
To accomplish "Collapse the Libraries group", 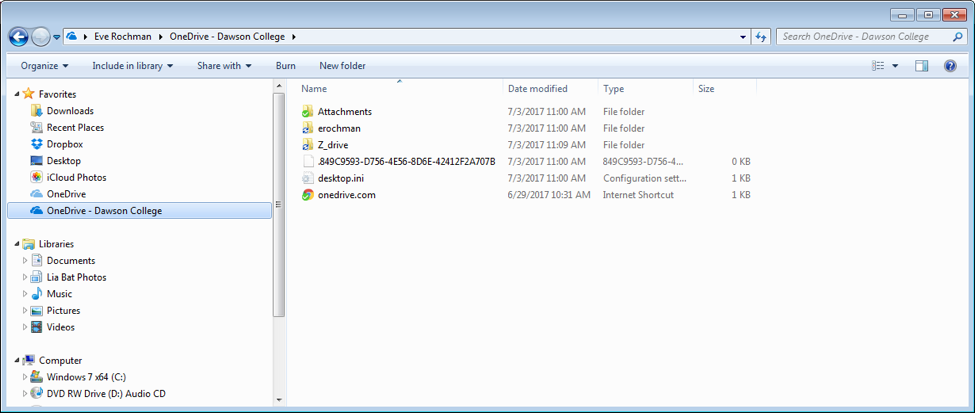I will pyautogui.click(x=16, y=244).
